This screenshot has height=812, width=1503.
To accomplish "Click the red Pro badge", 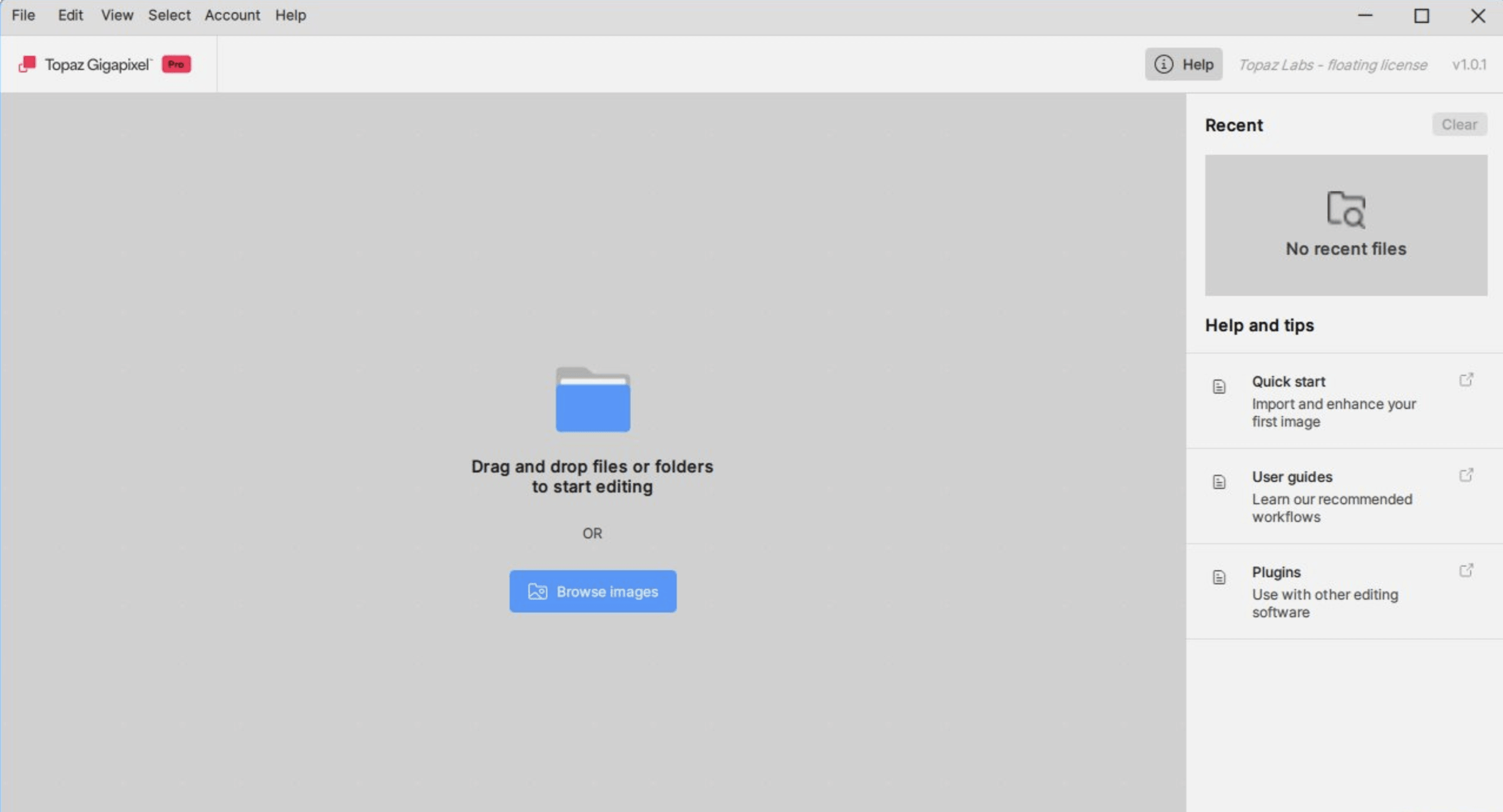I will 176,64.
